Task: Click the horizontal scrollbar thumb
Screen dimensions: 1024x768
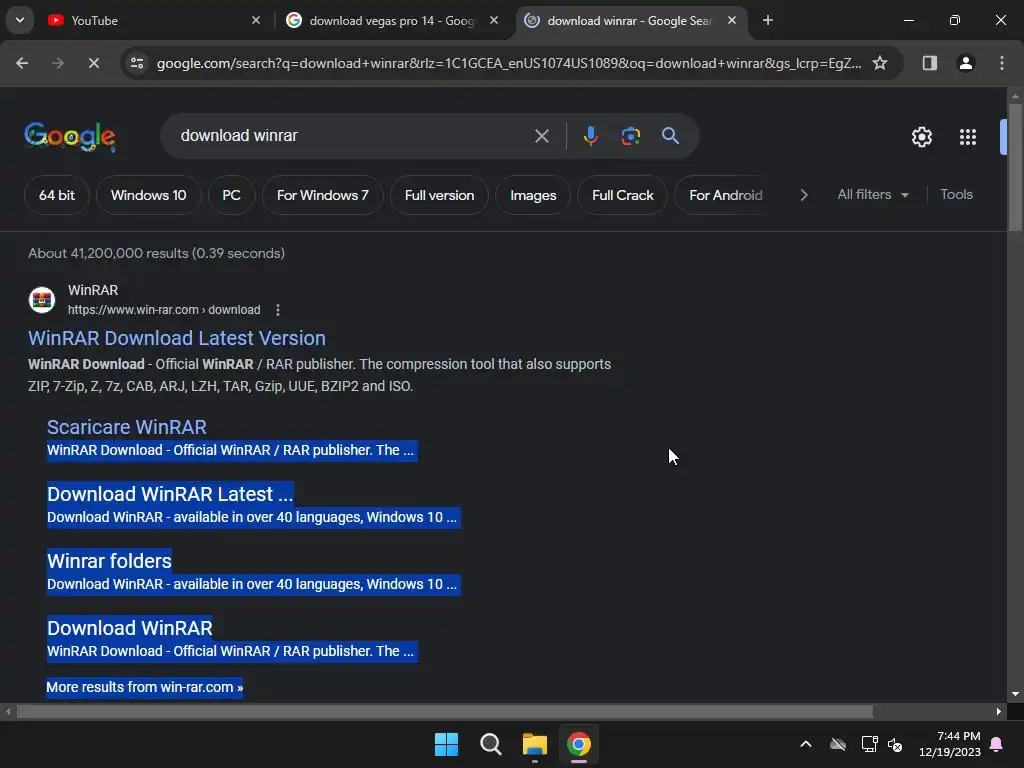Action: click(445, 711)
